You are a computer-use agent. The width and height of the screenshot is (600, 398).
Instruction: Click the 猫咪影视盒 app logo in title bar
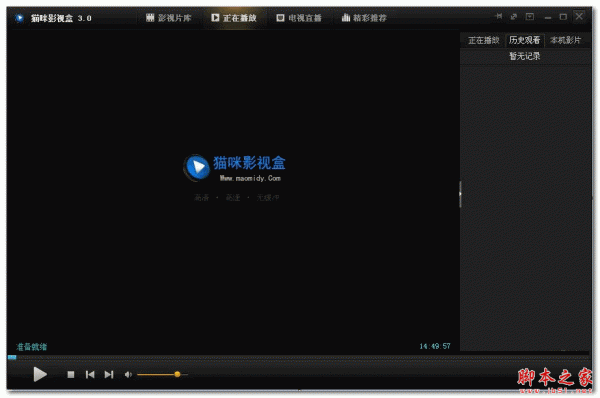tap(19, 18)
